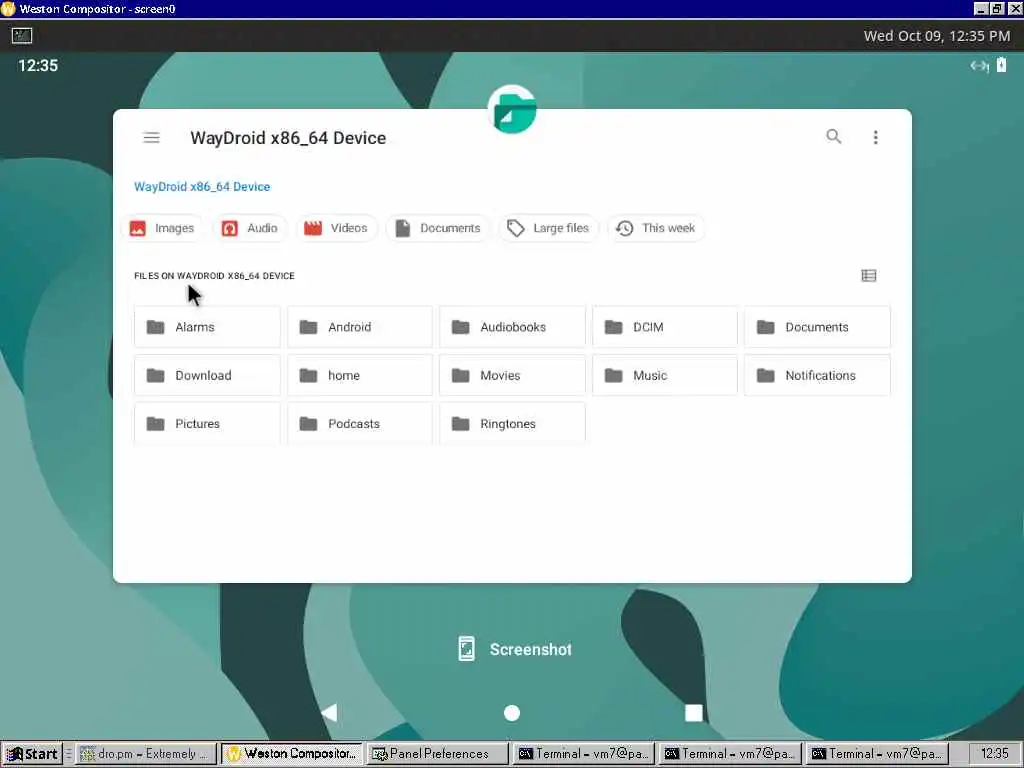Click the FILES ON WAYDROID X86_64 DEVICE header

pyautogui.click(x=214, y=276)
